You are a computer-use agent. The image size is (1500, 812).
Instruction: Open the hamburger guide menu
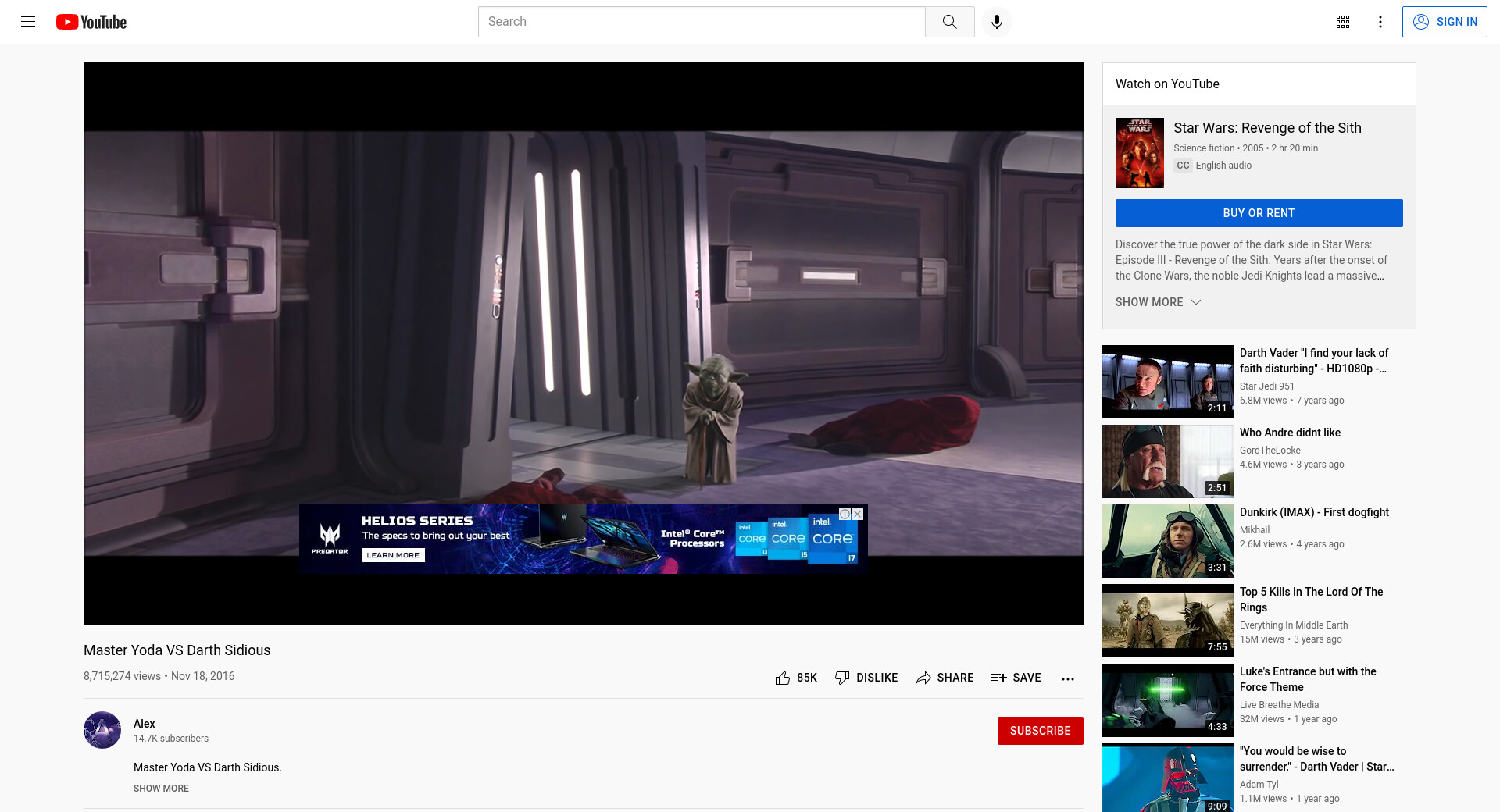tap(28, 22)
